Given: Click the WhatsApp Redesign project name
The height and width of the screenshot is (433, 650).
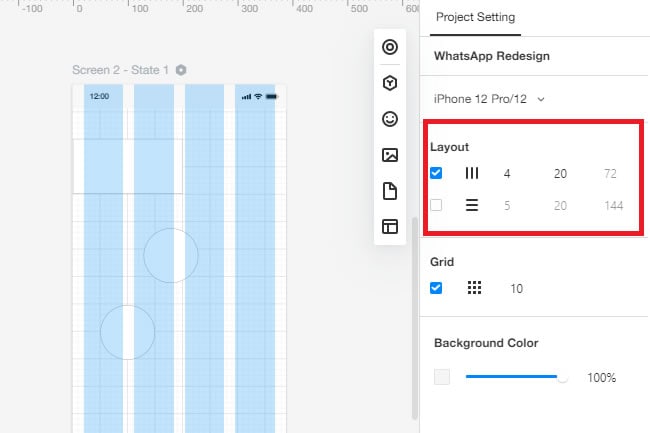Looking at the screenshot, I should click(492, 56).
